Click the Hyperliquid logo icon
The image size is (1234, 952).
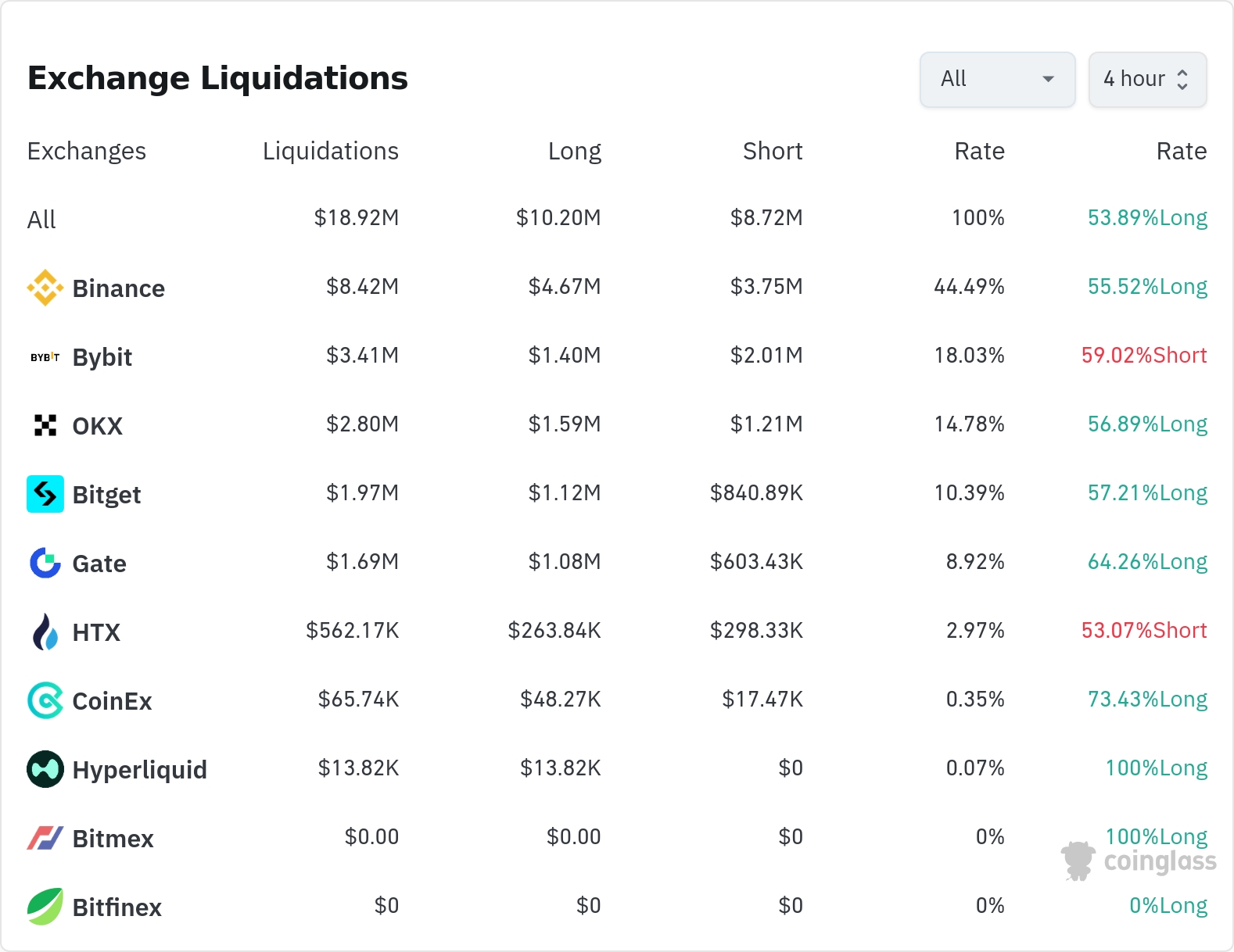(x=45, y=769)
